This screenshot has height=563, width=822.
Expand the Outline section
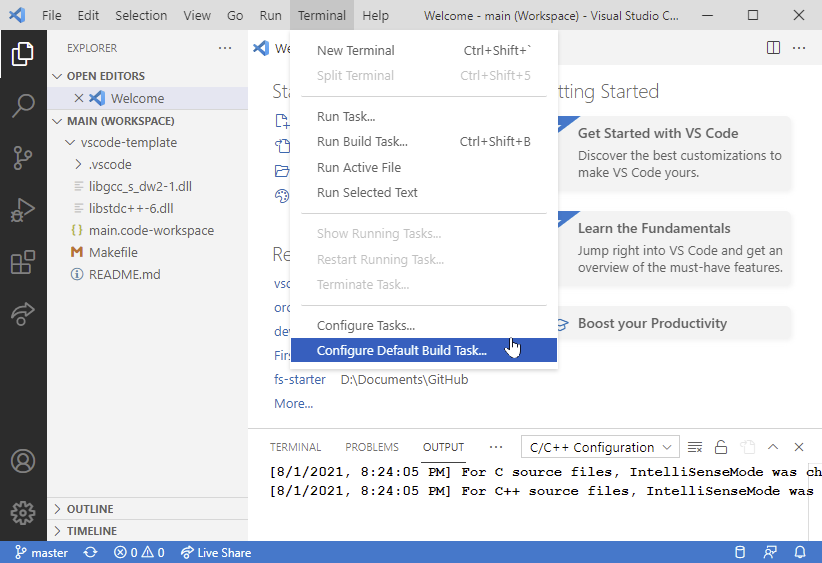(x=147, y=509)
